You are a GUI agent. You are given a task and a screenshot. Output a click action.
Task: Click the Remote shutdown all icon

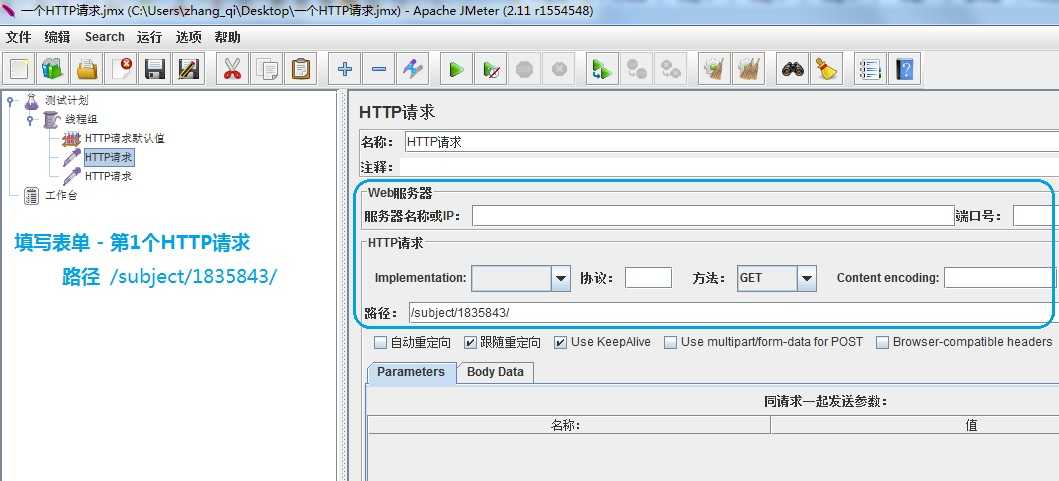coord(669,69)
